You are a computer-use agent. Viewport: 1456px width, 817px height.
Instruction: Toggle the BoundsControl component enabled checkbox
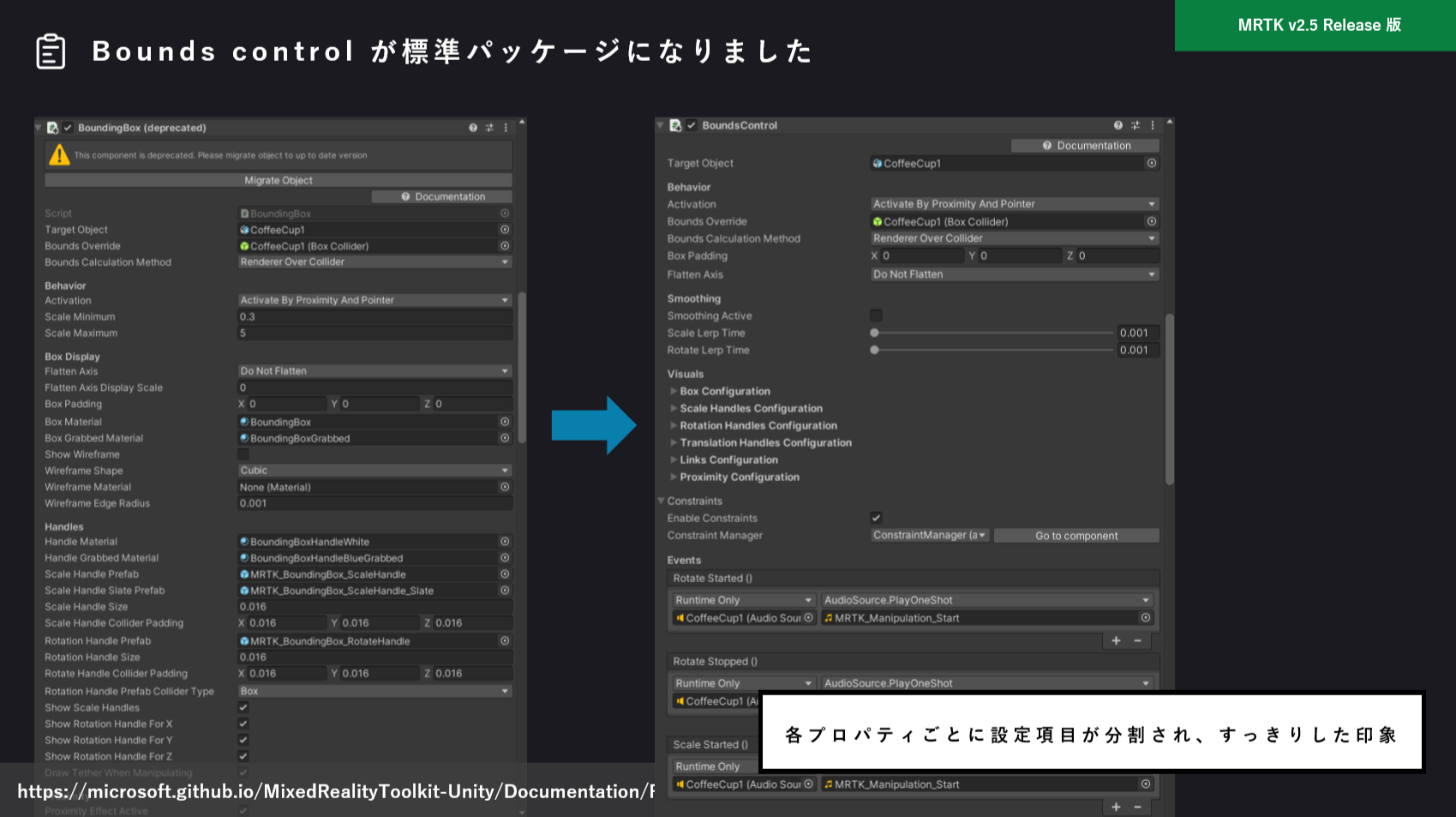click(691, 125)
